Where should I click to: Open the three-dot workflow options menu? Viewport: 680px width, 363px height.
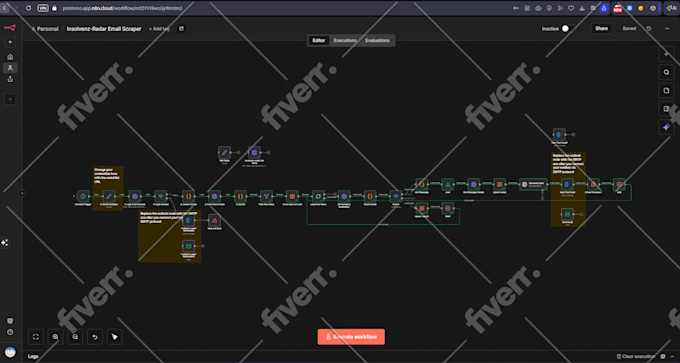point(667,29)
